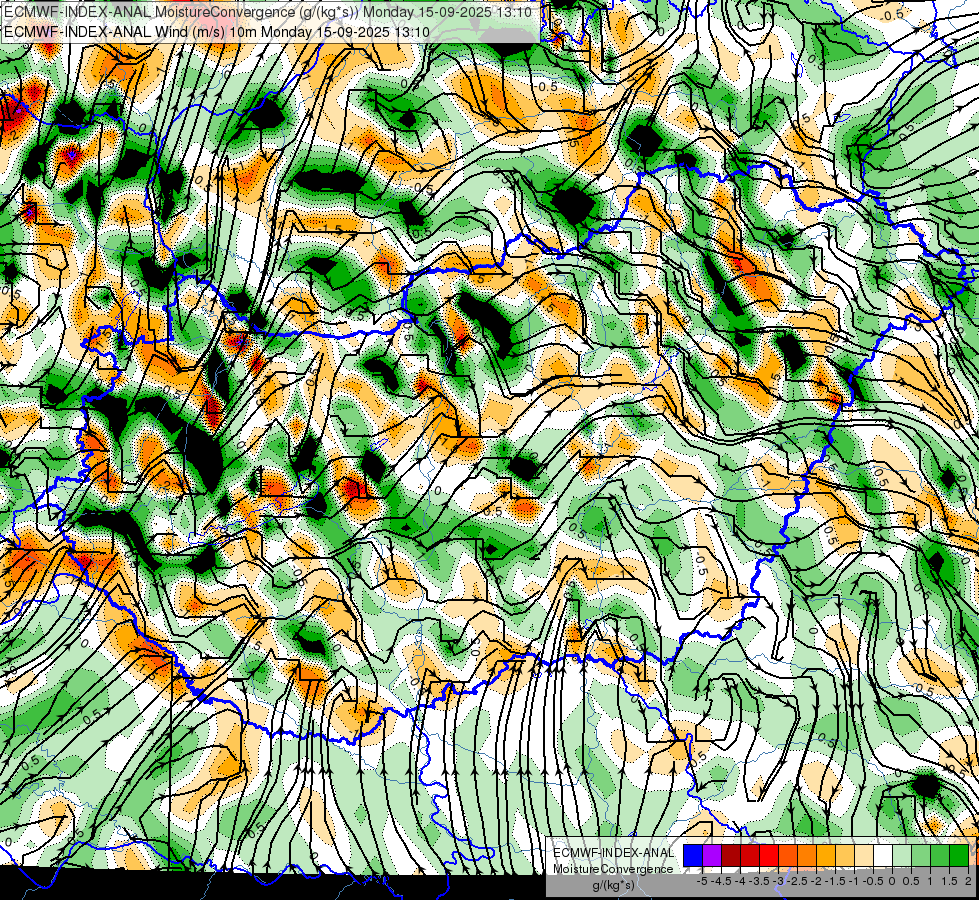Select pale peach swatch between -1 and -0.5
The width and height of the screenshot is (979, 900).
[x=864, y=856]
